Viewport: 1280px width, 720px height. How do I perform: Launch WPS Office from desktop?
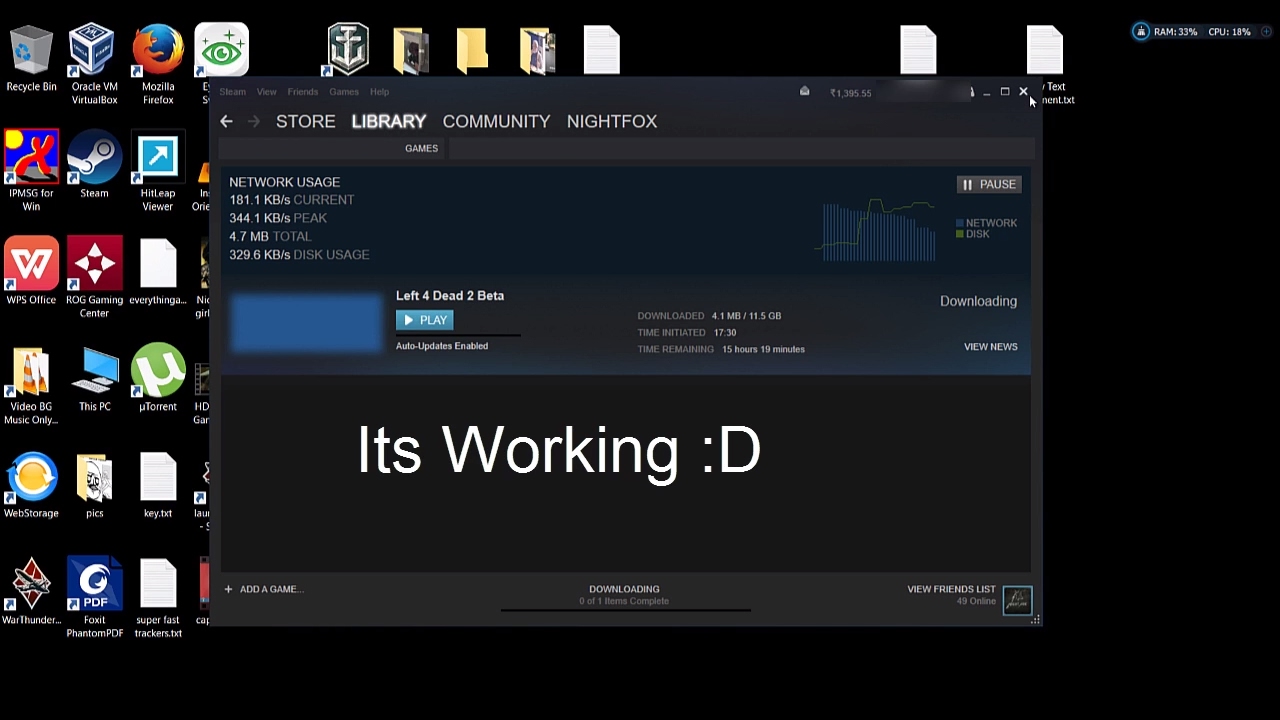pyautogui.click(x=31, y=272)
